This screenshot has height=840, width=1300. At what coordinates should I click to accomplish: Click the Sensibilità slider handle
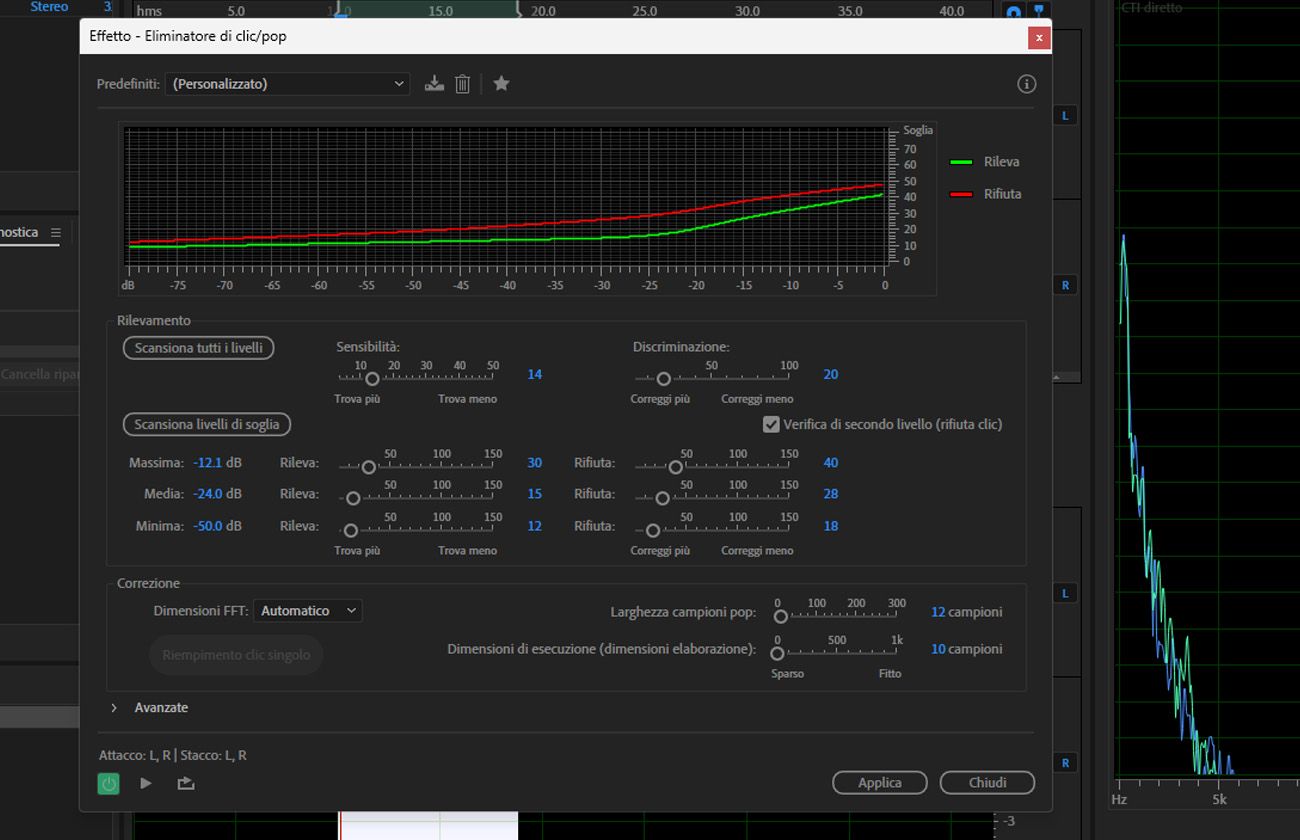tap(372, 379)
